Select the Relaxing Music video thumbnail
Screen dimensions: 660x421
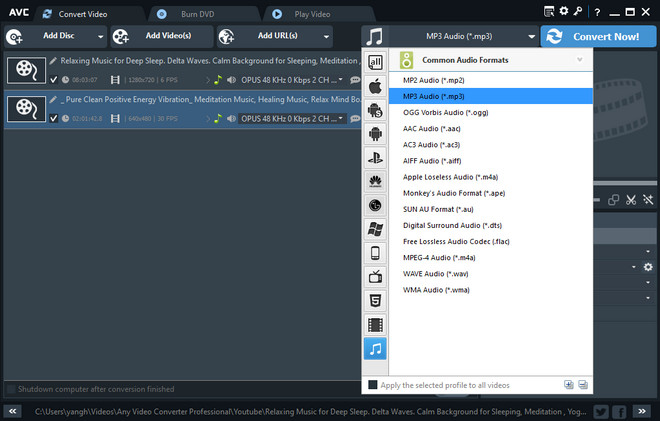(26, 70)
